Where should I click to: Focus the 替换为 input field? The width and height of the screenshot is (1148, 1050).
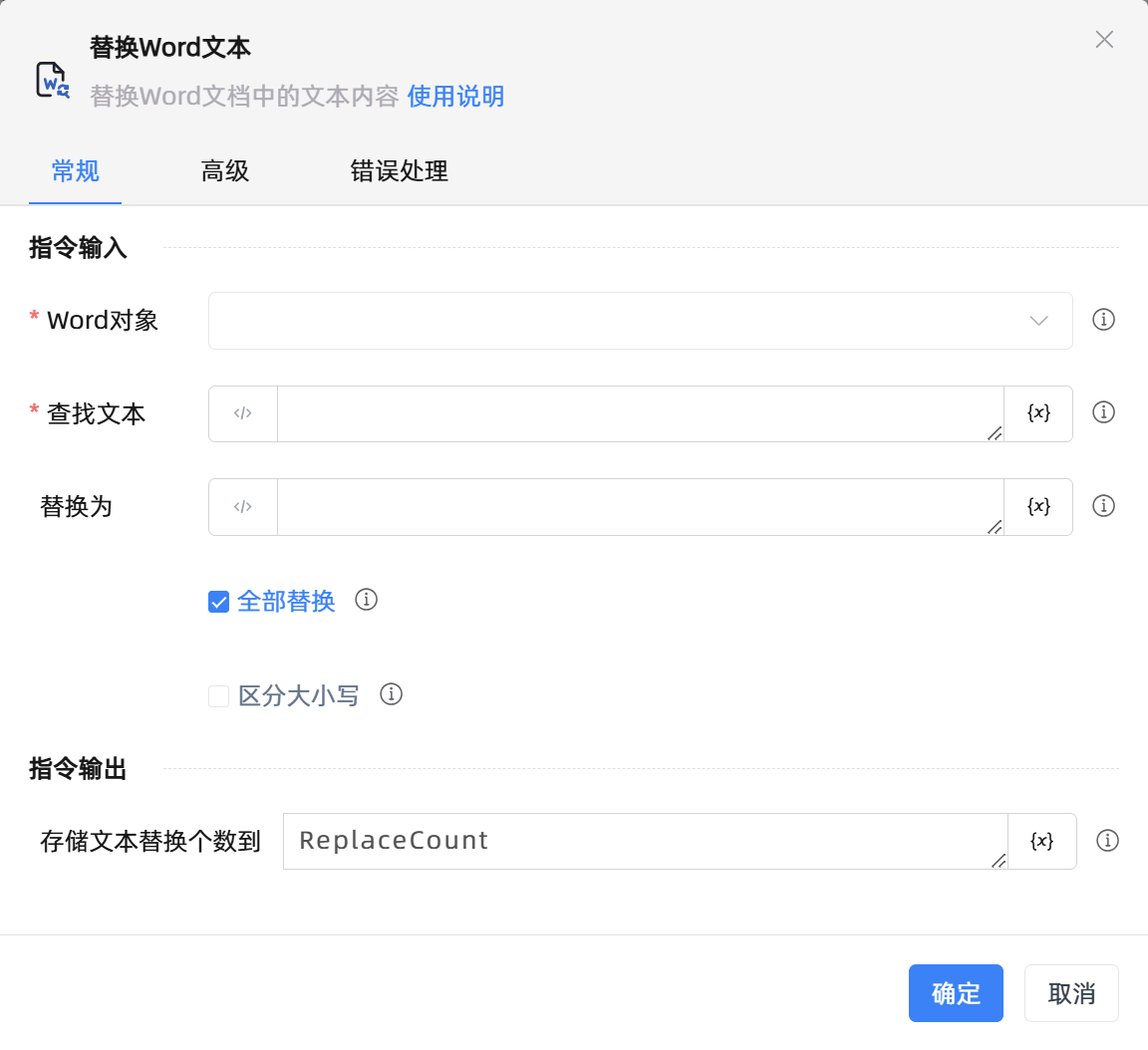tap(640, 507)
